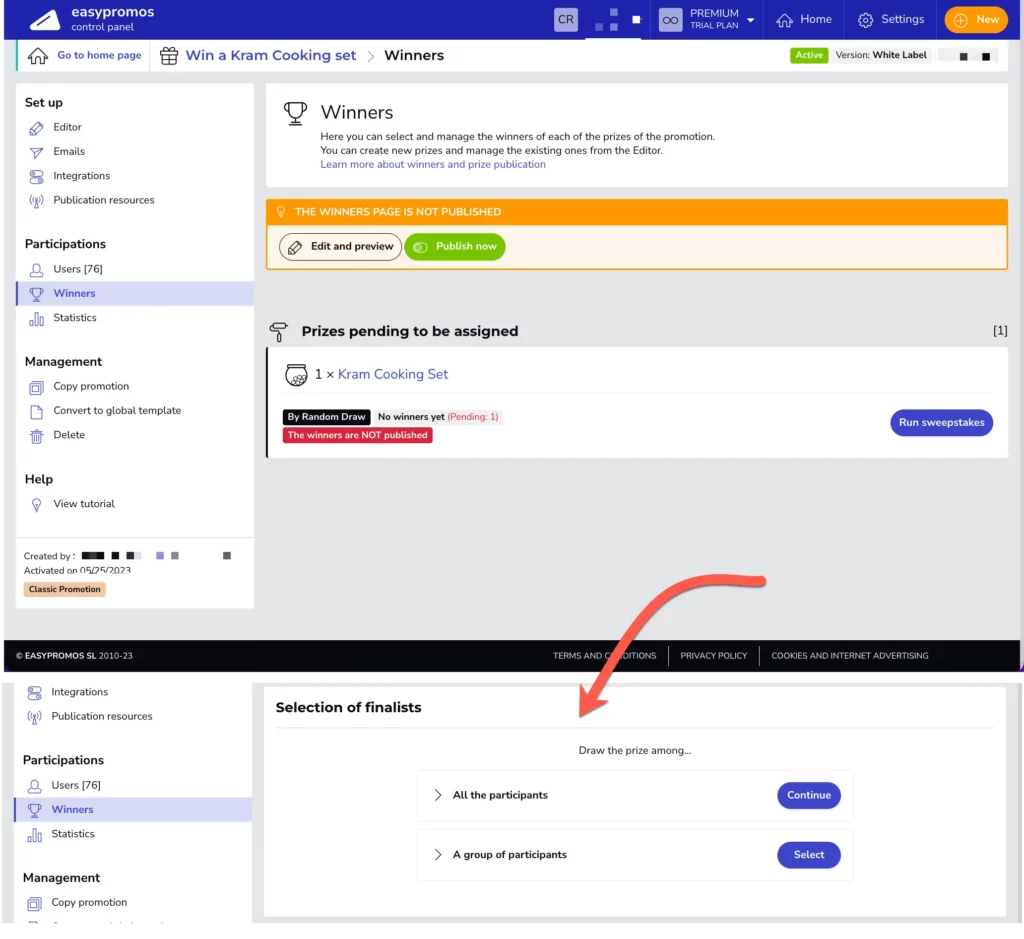Viewport: 1024px width, 939px height.
Task: Expand the All the participants option
Action: point(438,795)
